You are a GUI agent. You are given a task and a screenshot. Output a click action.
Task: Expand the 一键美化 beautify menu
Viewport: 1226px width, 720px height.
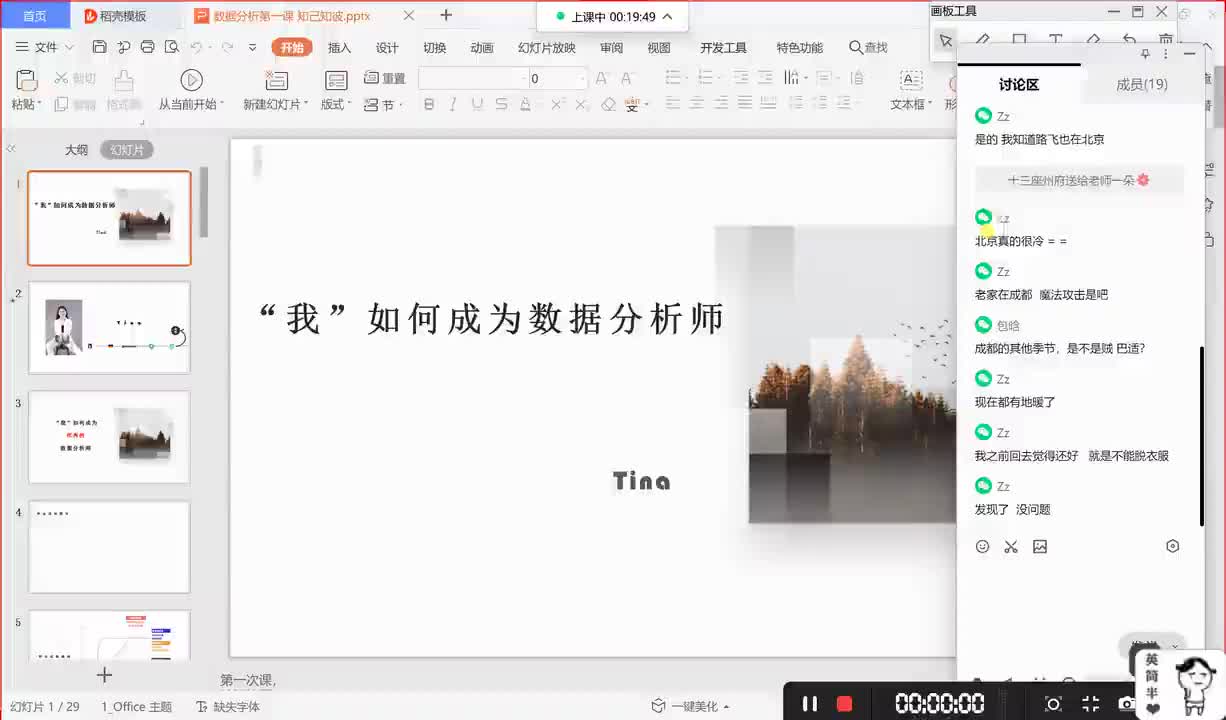[x=691, y=706]
